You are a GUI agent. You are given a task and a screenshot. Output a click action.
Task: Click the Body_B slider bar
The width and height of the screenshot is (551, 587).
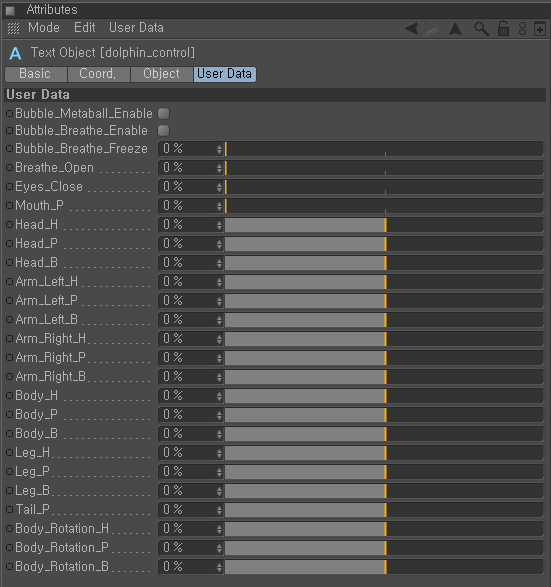(384, 434)
